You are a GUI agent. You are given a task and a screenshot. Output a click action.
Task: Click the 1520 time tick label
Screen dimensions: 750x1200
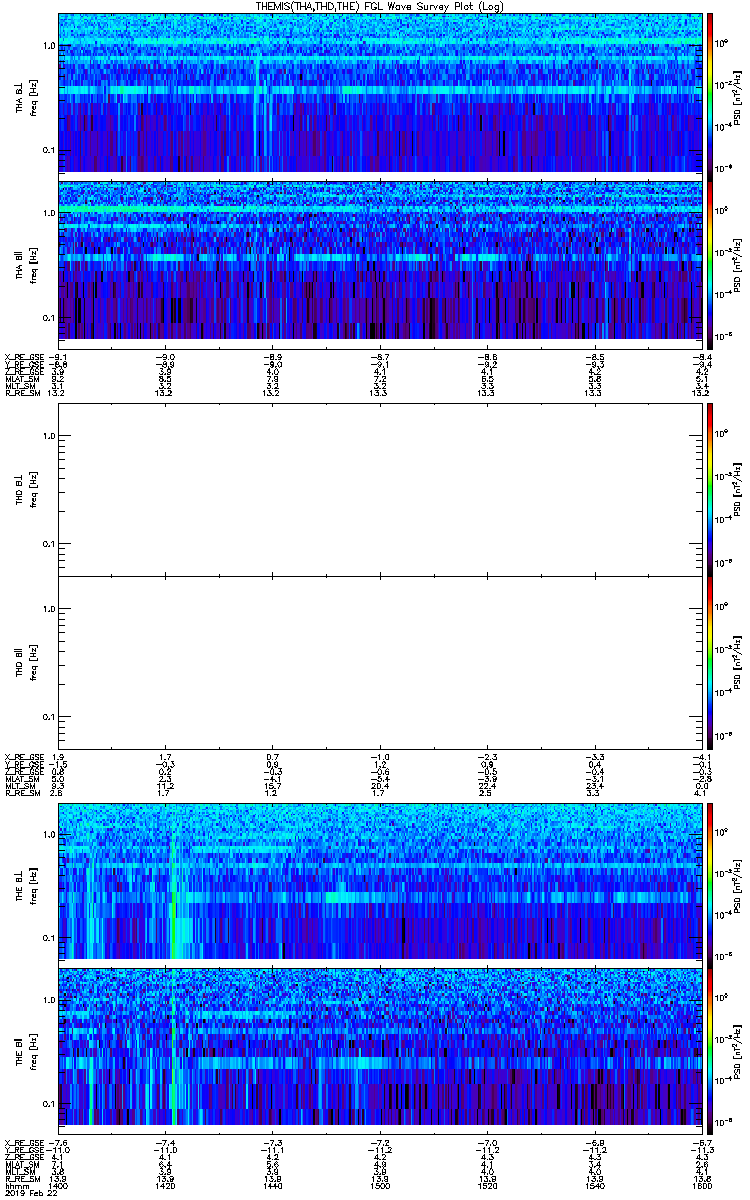point(487,1186)
